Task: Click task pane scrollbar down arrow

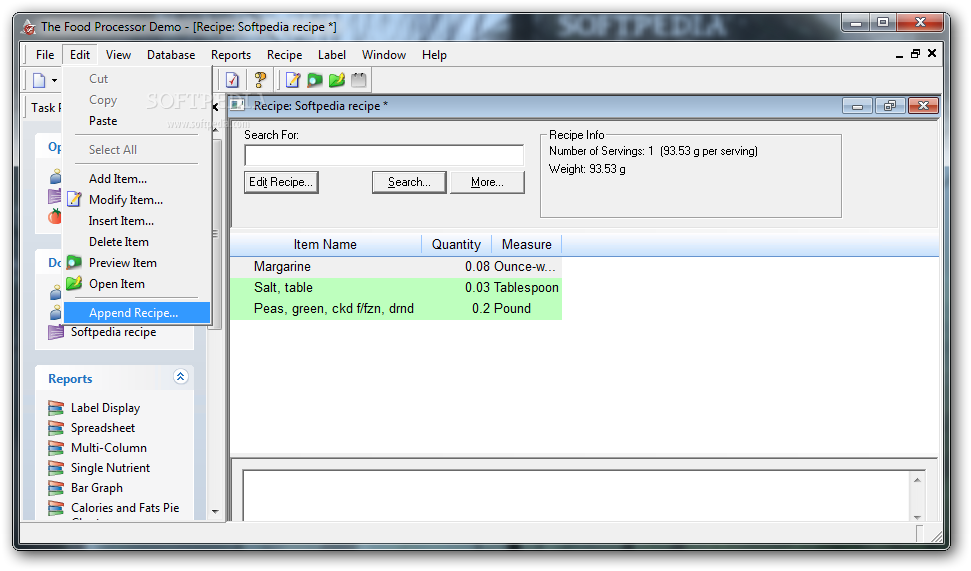Action: [x=215, y=512]
